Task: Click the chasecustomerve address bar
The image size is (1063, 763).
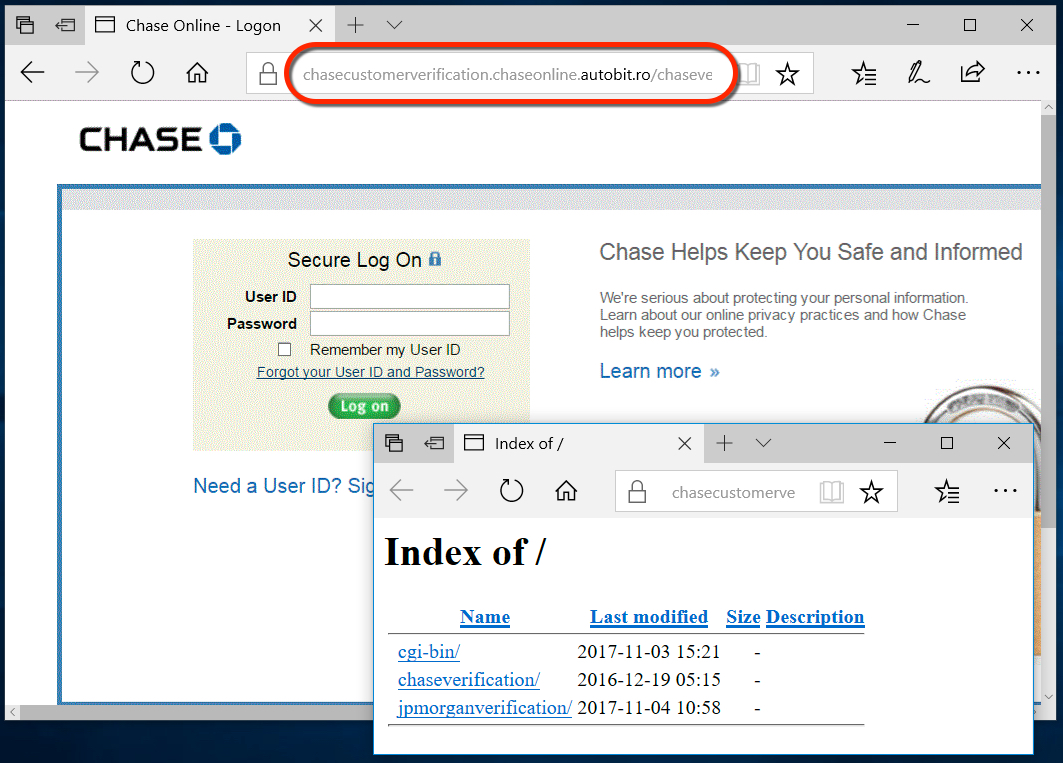Action: tap(733, 492)
